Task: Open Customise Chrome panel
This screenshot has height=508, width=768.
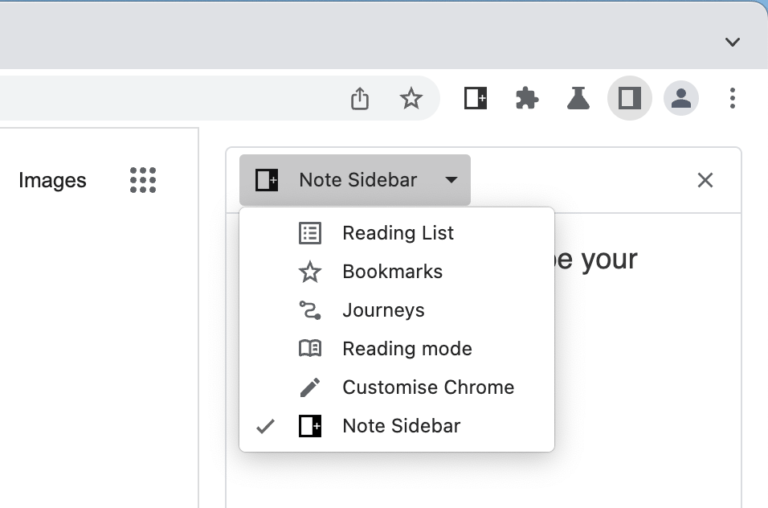Action: point(397,387)
